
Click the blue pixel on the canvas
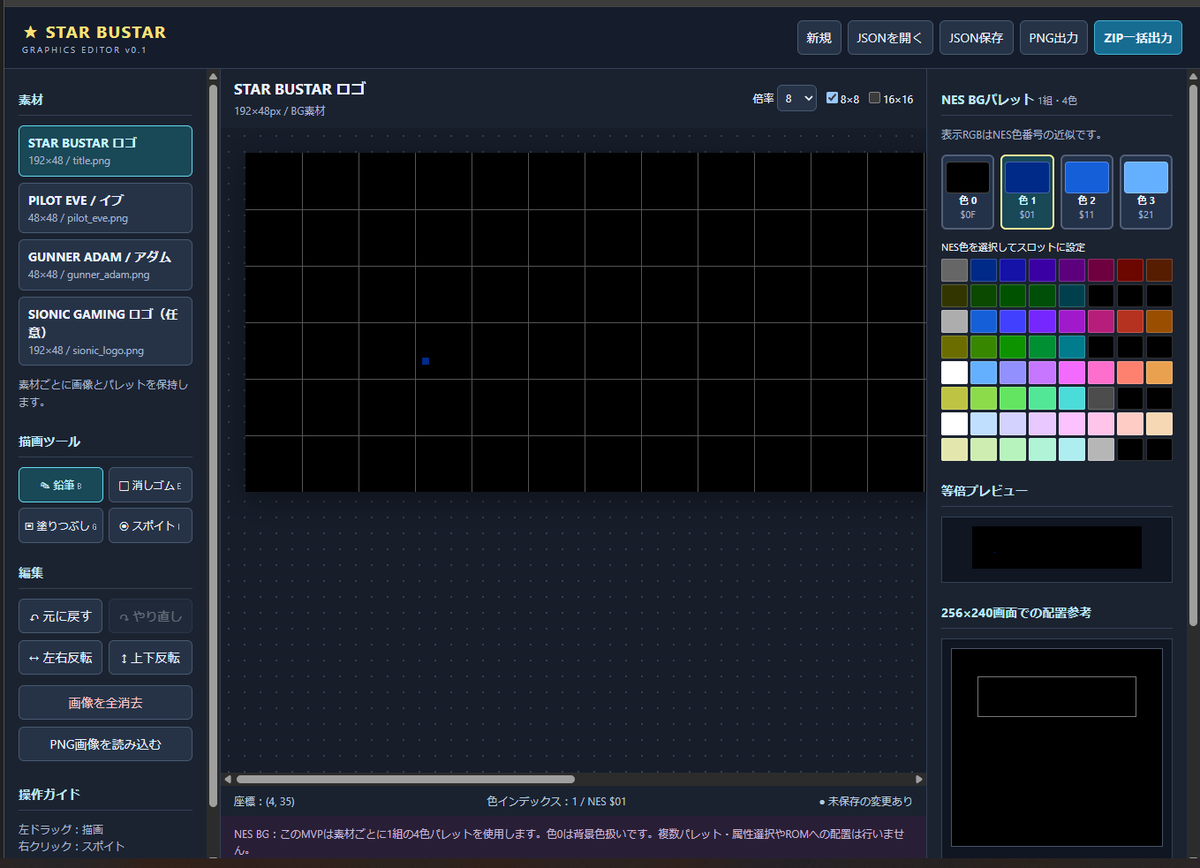(425, 361)
